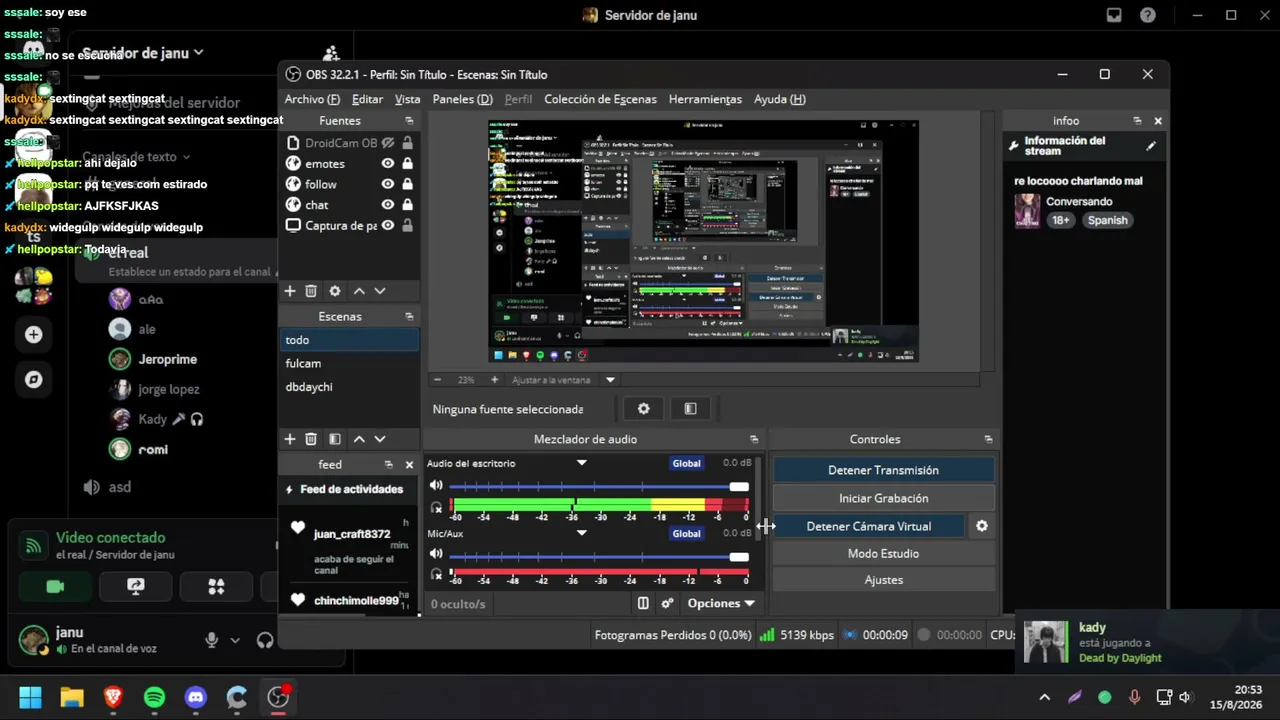Click Detener Cámara Virtual button
Viewport: 1280px width, 720px height.
[869, 526]
